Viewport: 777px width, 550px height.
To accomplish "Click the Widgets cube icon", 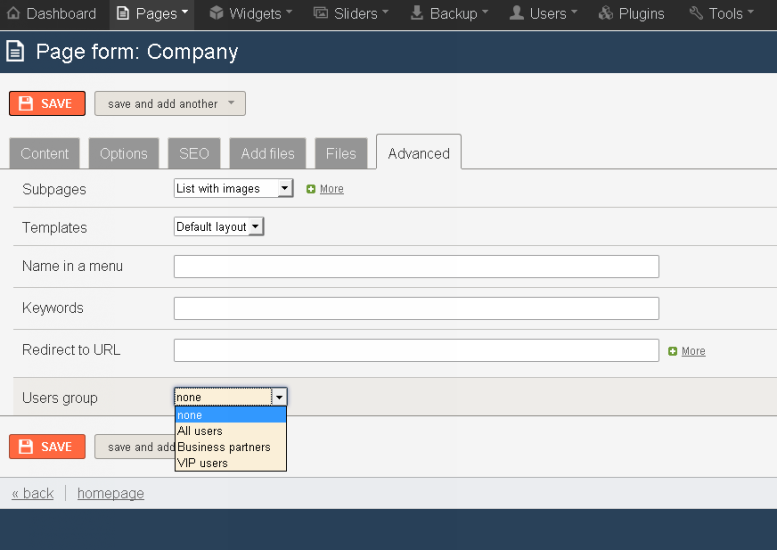I will [216, 13].
